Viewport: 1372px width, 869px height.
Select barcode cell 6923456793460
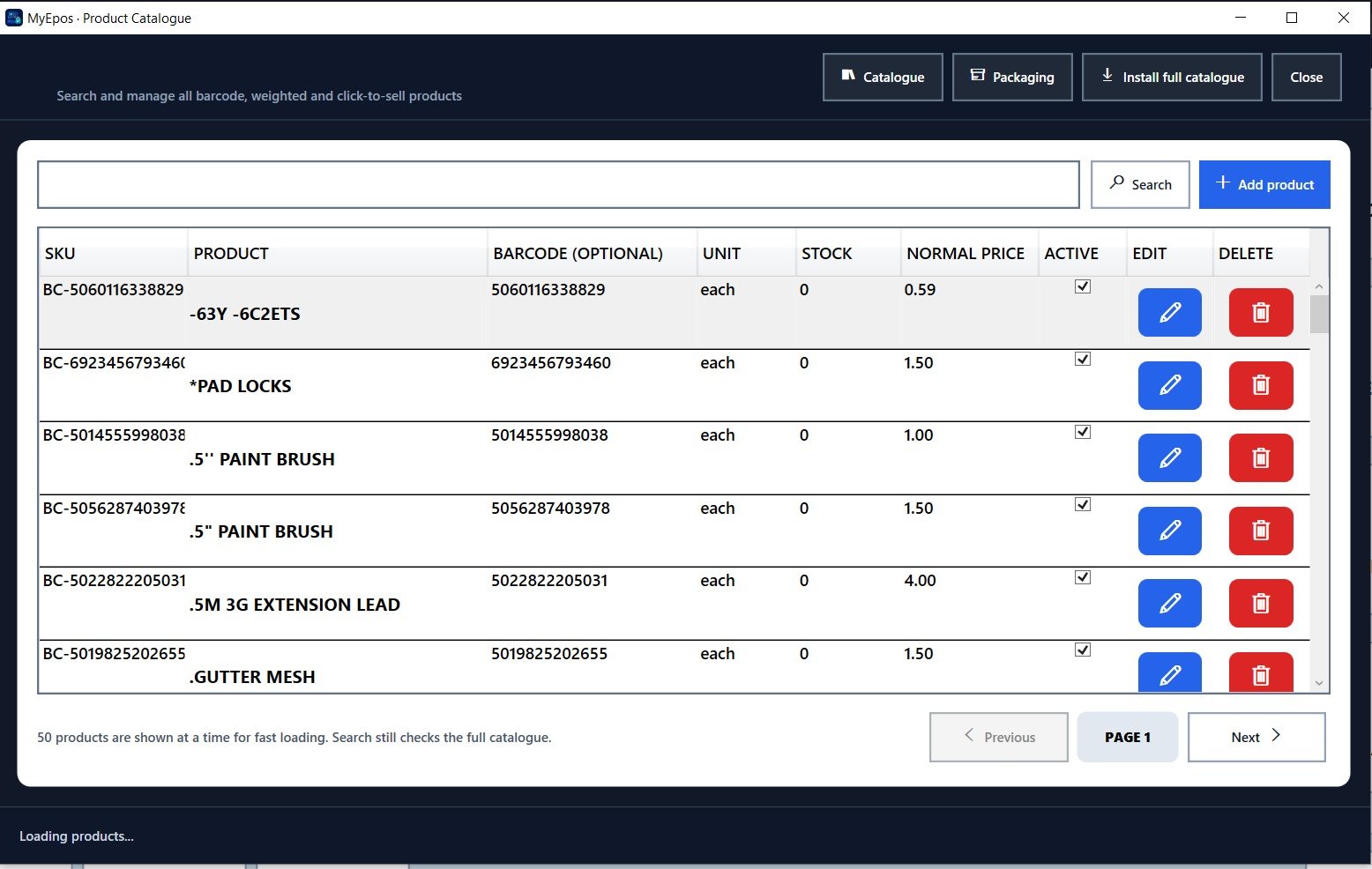coord(551,362)
